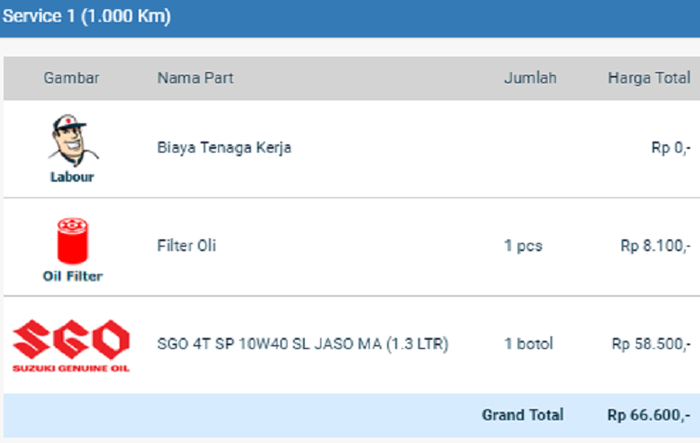Click the Harga Total column header
Screen dimensions: 700x443
(649, 78)
